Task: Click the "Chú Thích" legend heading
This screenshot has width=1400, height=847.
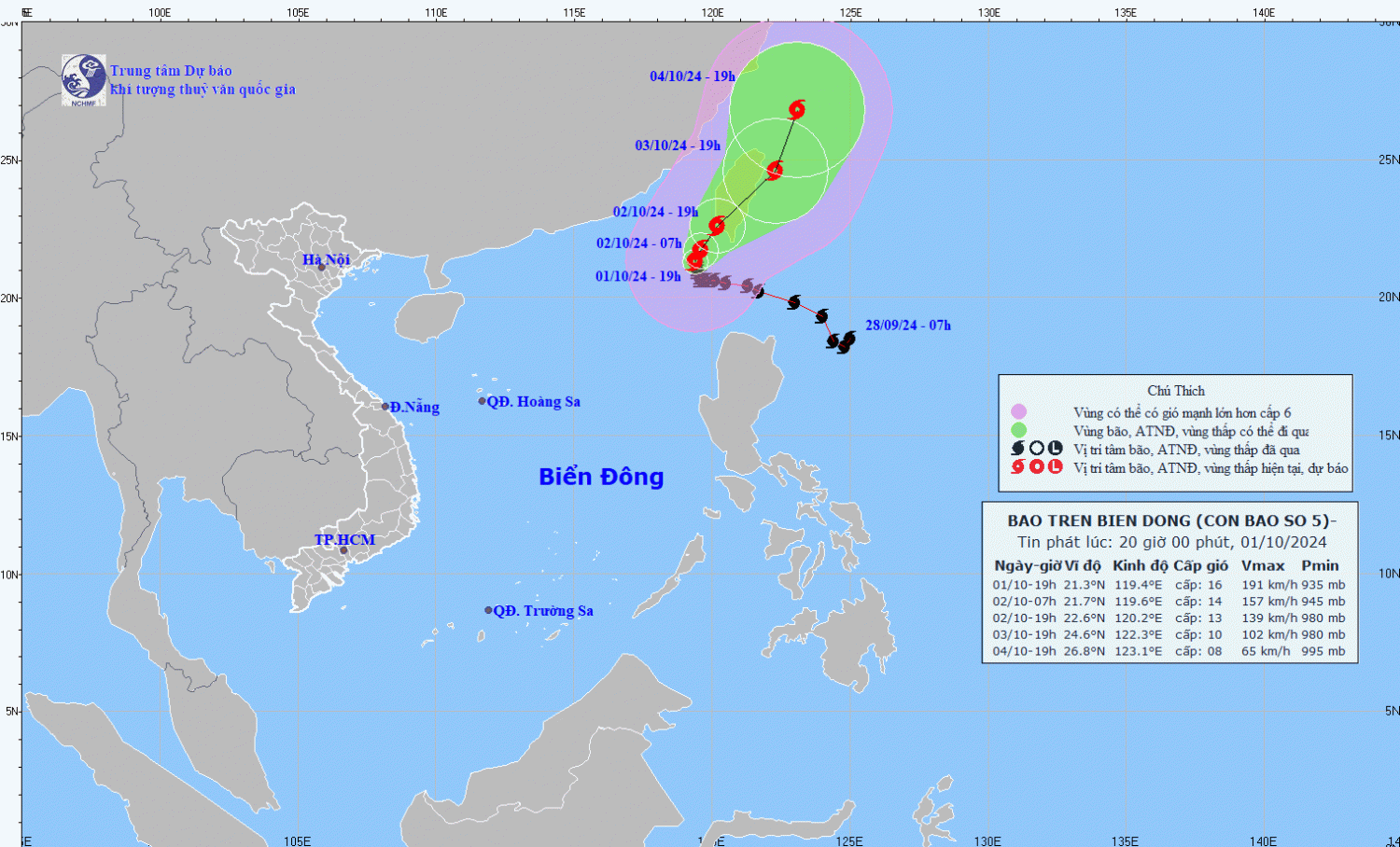Action: point(1175,391)
